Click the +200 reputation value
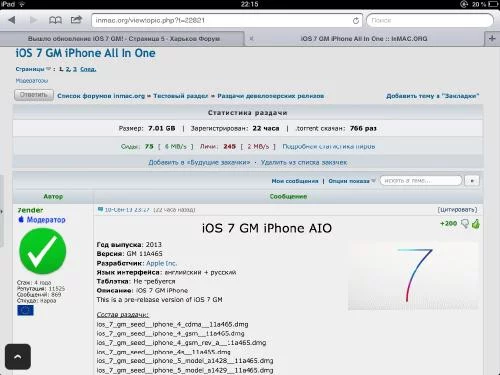The height and width of the screenshot is (375, 500). click(448, 223)
